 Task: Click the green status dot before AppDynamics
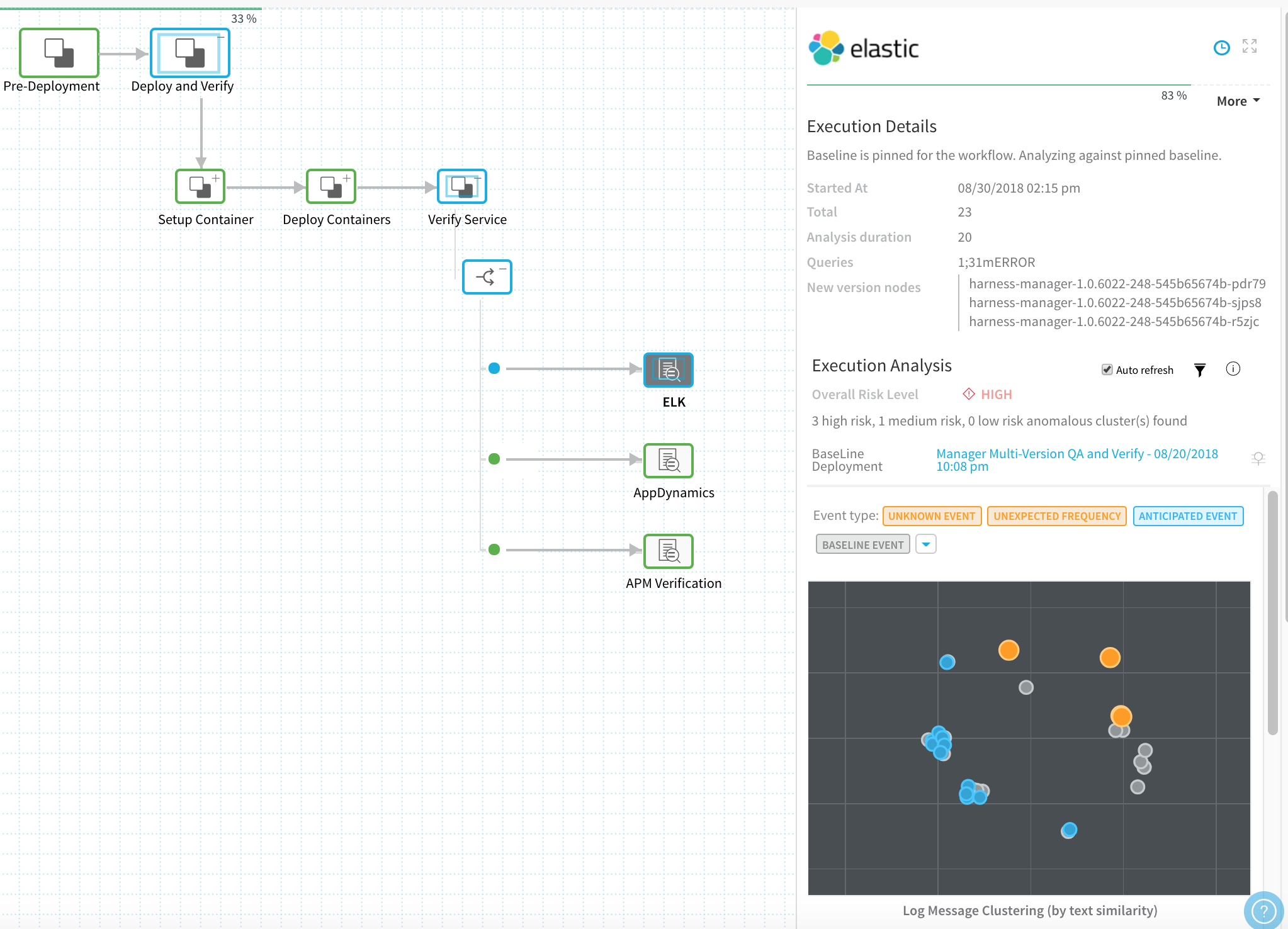pyautogui.click(x=494, y=459)
